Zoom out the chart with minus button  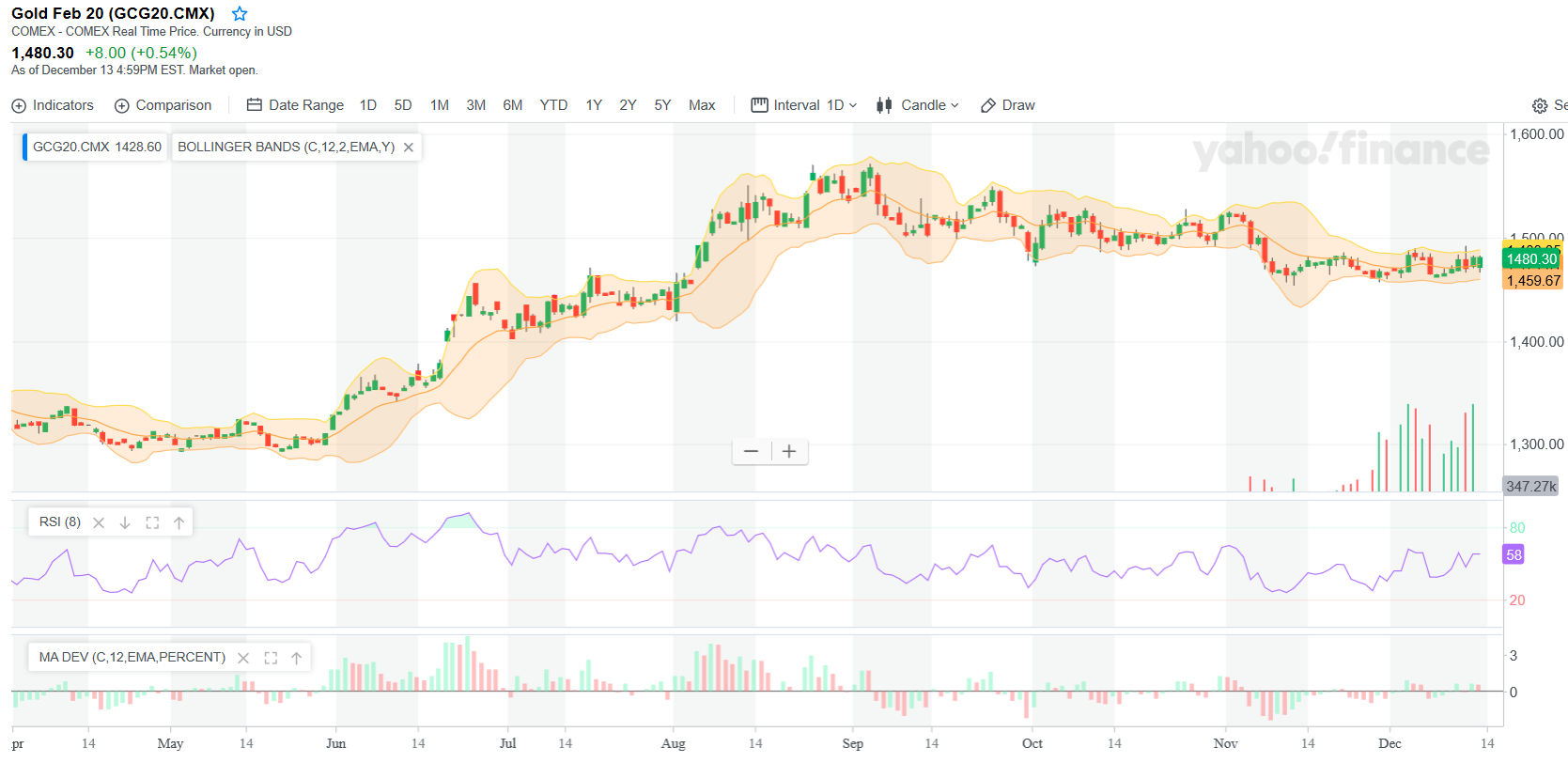coord(751,452)
